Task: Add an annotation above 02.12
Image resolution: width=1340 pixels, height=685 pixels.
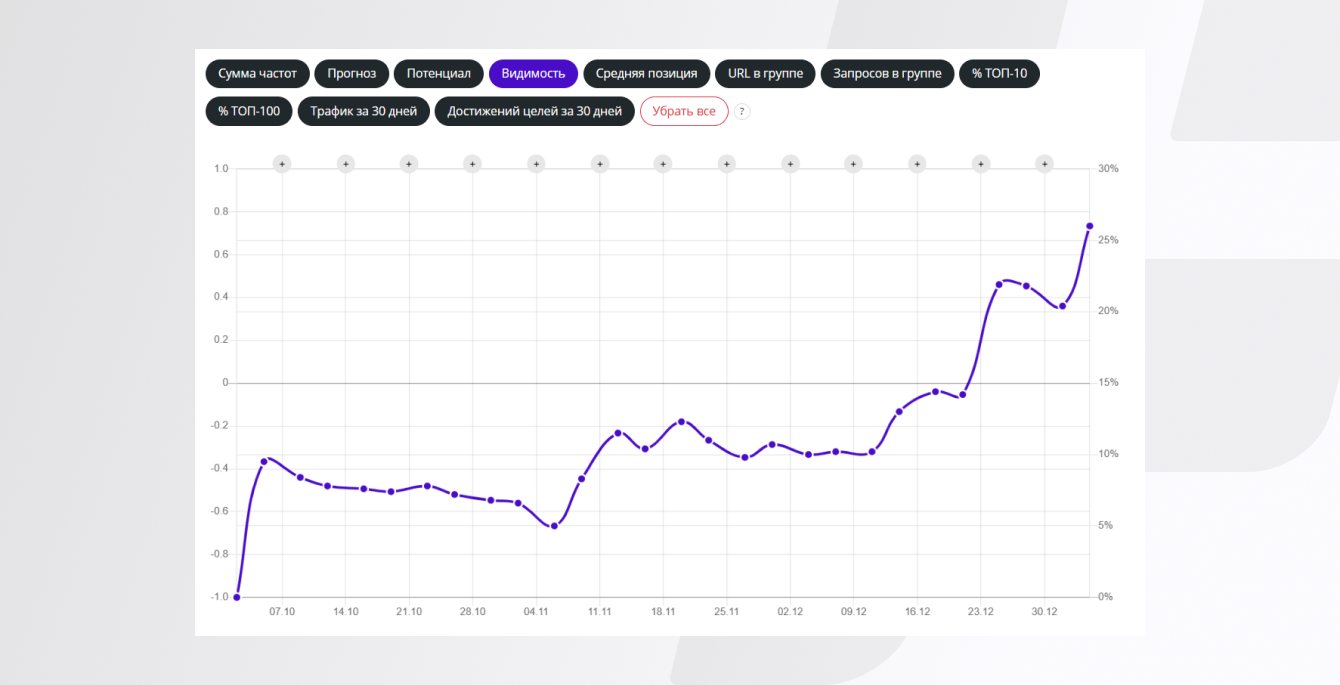Action: point(790,164)
